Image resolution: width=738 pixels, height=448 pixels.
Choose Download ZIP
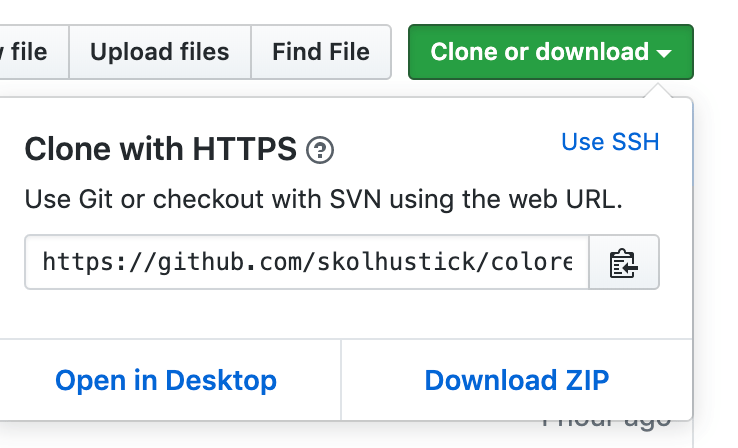[517, 380]
